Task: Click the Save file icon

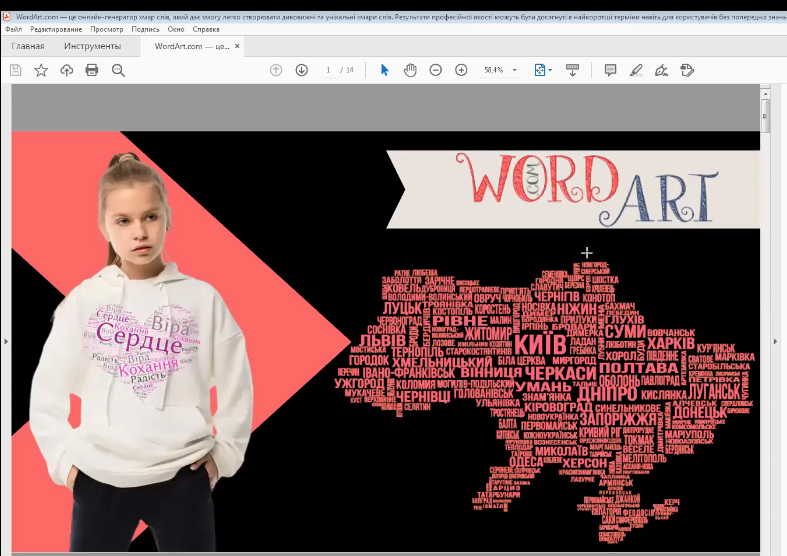Action: (15, 70)
